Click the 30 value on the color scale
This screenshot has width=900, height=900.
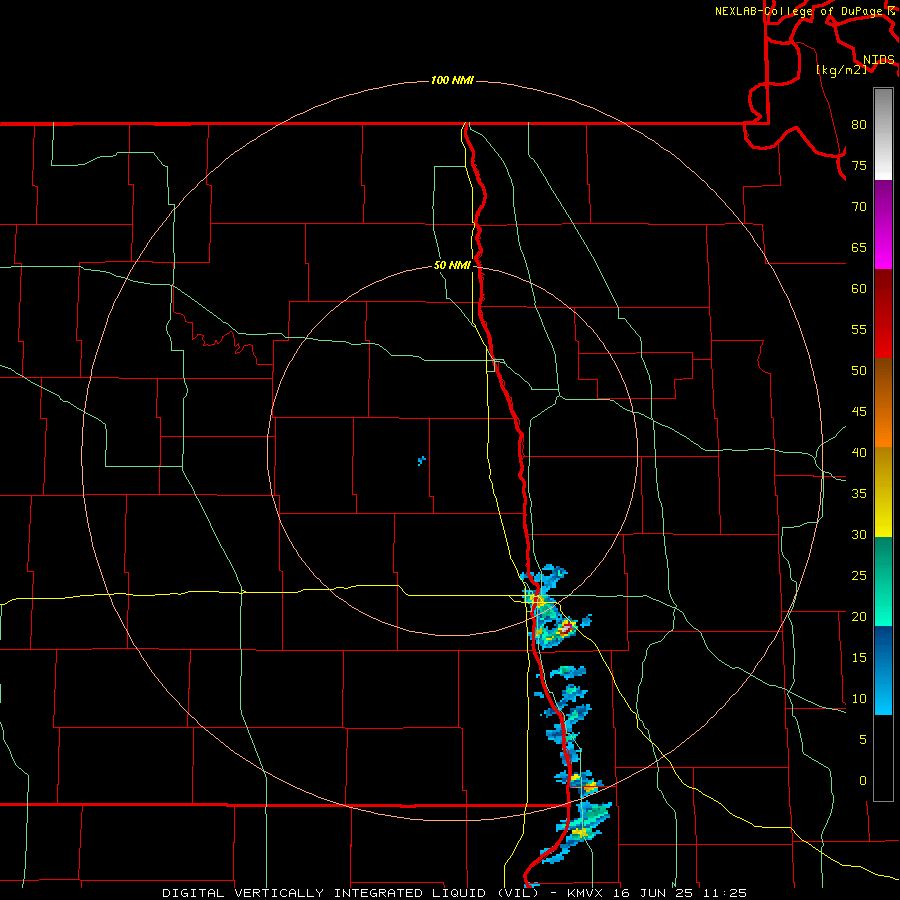click(859, 534)
